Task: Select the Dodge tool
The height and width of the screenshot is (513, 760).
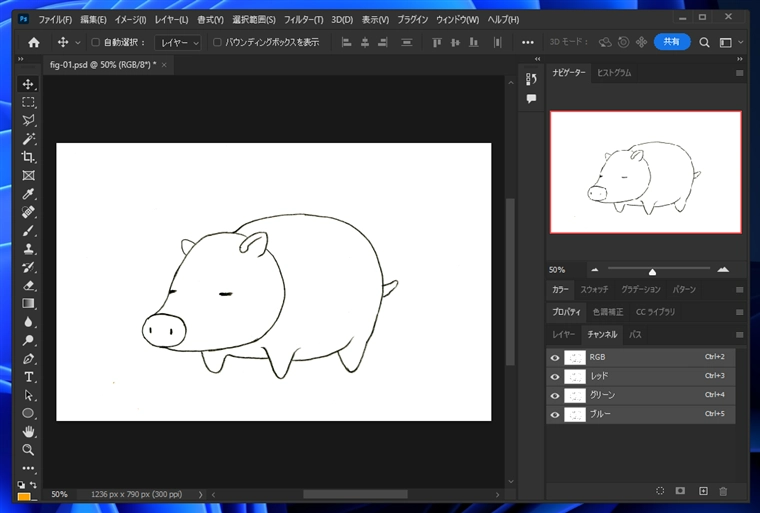Action: click(x=28, y=340)
